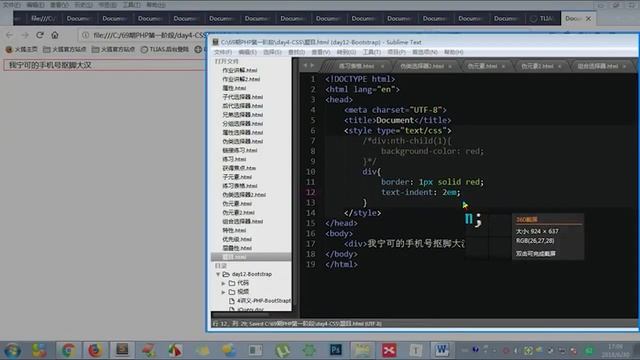
Task: Collapse the day12-Bootstrap folder
Action: [x=218, y=274]
